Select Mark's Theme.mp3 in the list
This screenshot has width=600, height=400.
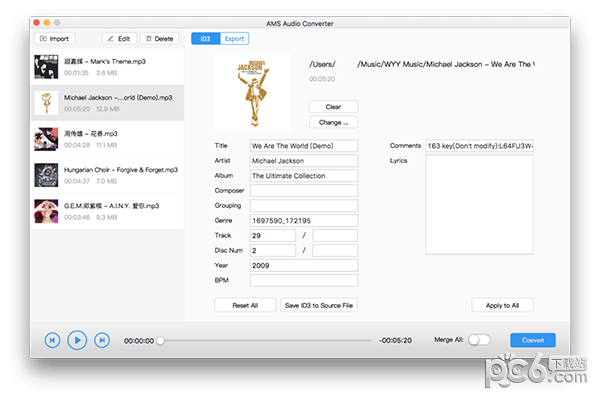[107, 67]
